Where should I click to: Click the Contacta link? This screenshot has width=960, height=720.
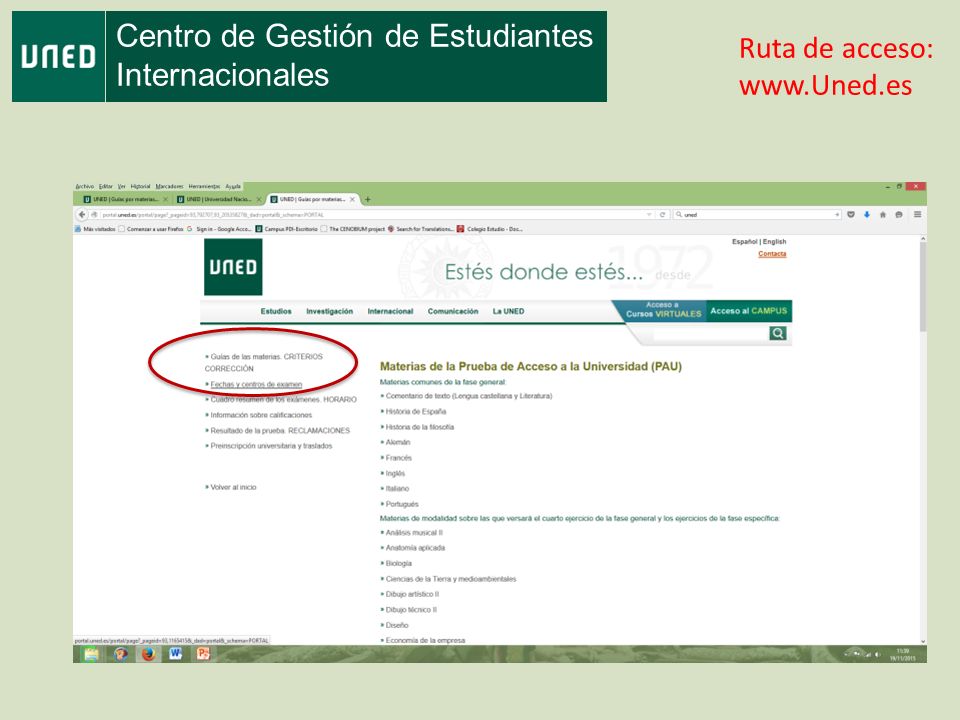tap(772, 253)
